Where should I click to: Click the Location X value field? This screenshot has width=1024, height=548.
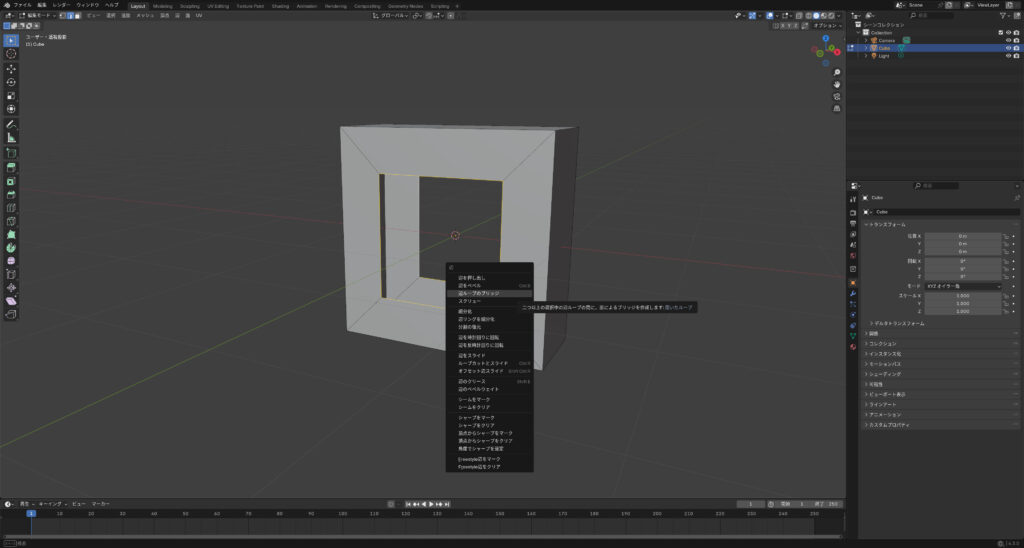(x=963, y=236)
